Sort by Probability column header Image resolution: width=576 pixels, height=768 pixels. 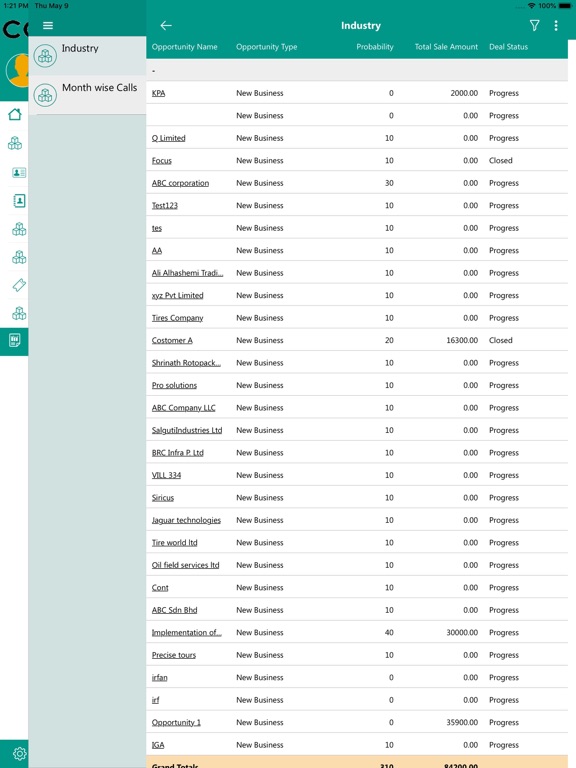pyautogui.click(x=375, y=47)
